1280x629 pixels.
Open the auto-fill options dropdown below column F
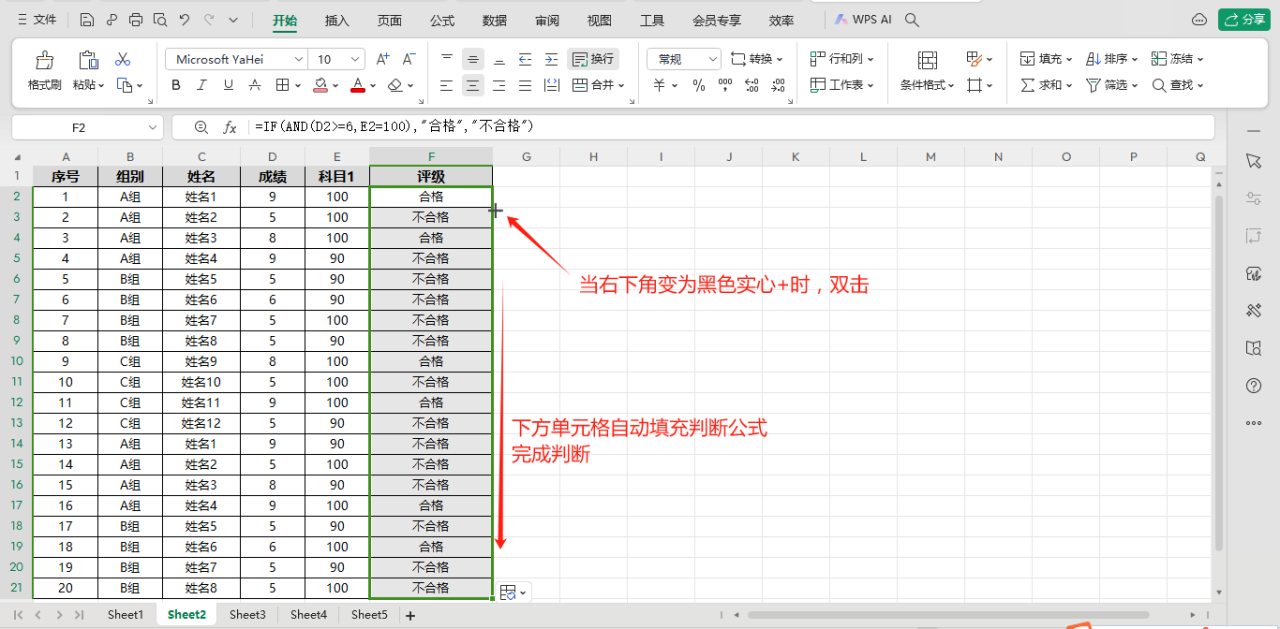click(513, 592)
